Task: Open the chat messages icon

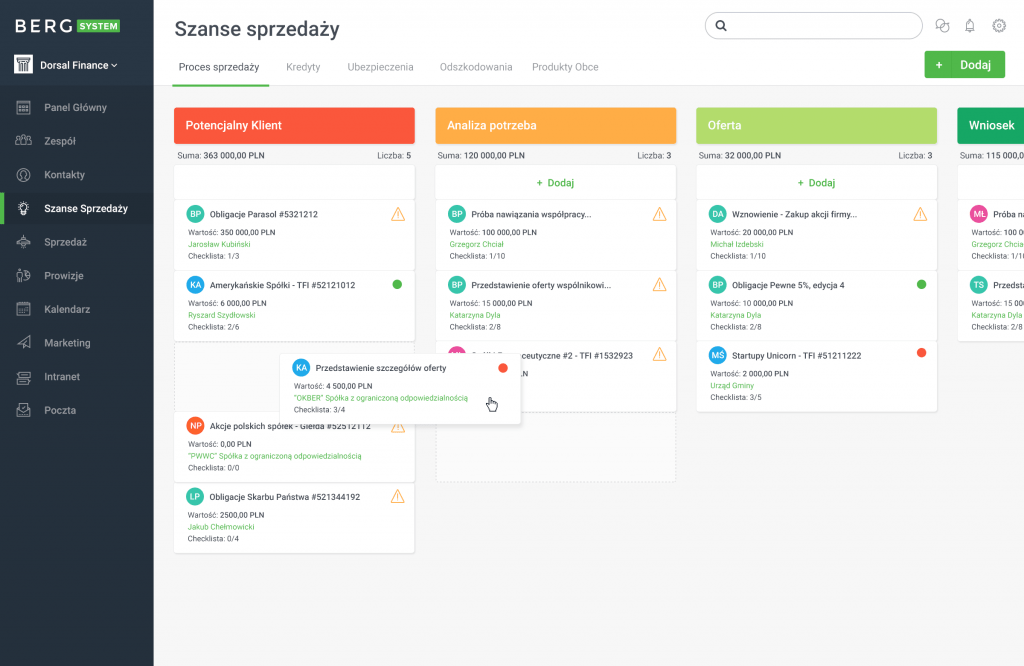Action: click(942, 25)
